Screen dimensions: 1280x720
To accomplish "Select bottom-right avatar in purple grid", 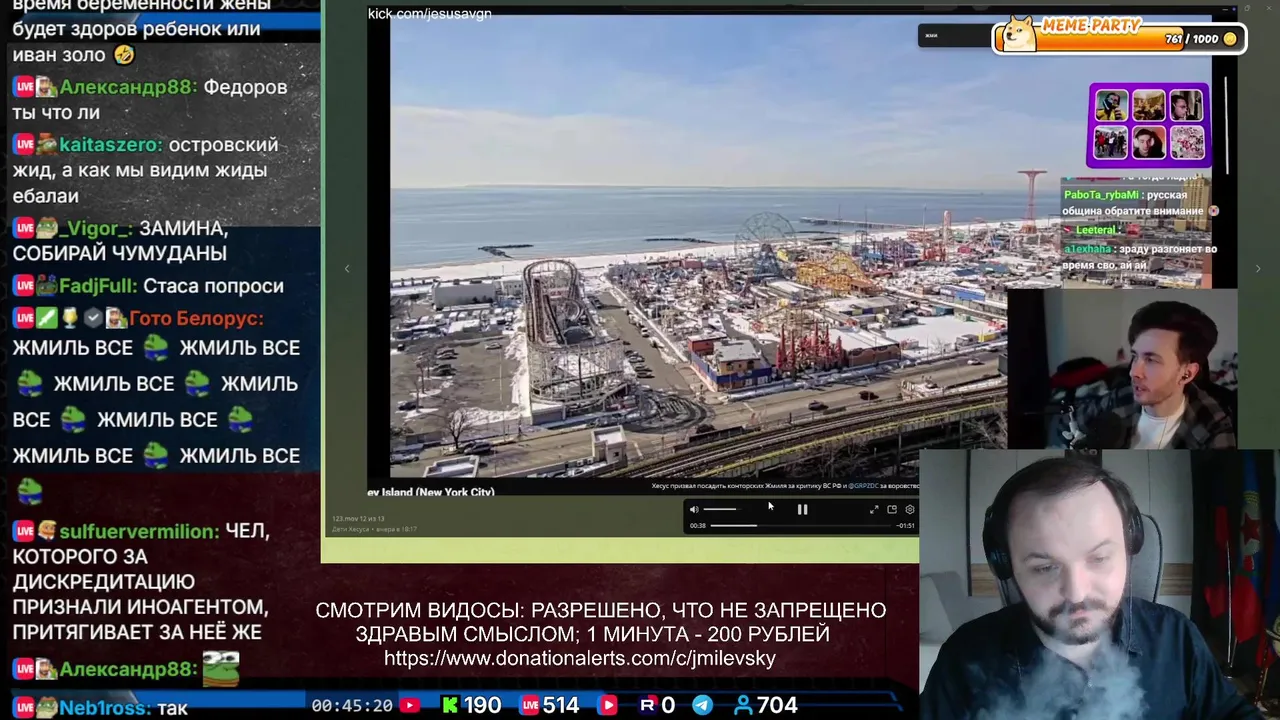I will coord(1186,142).
